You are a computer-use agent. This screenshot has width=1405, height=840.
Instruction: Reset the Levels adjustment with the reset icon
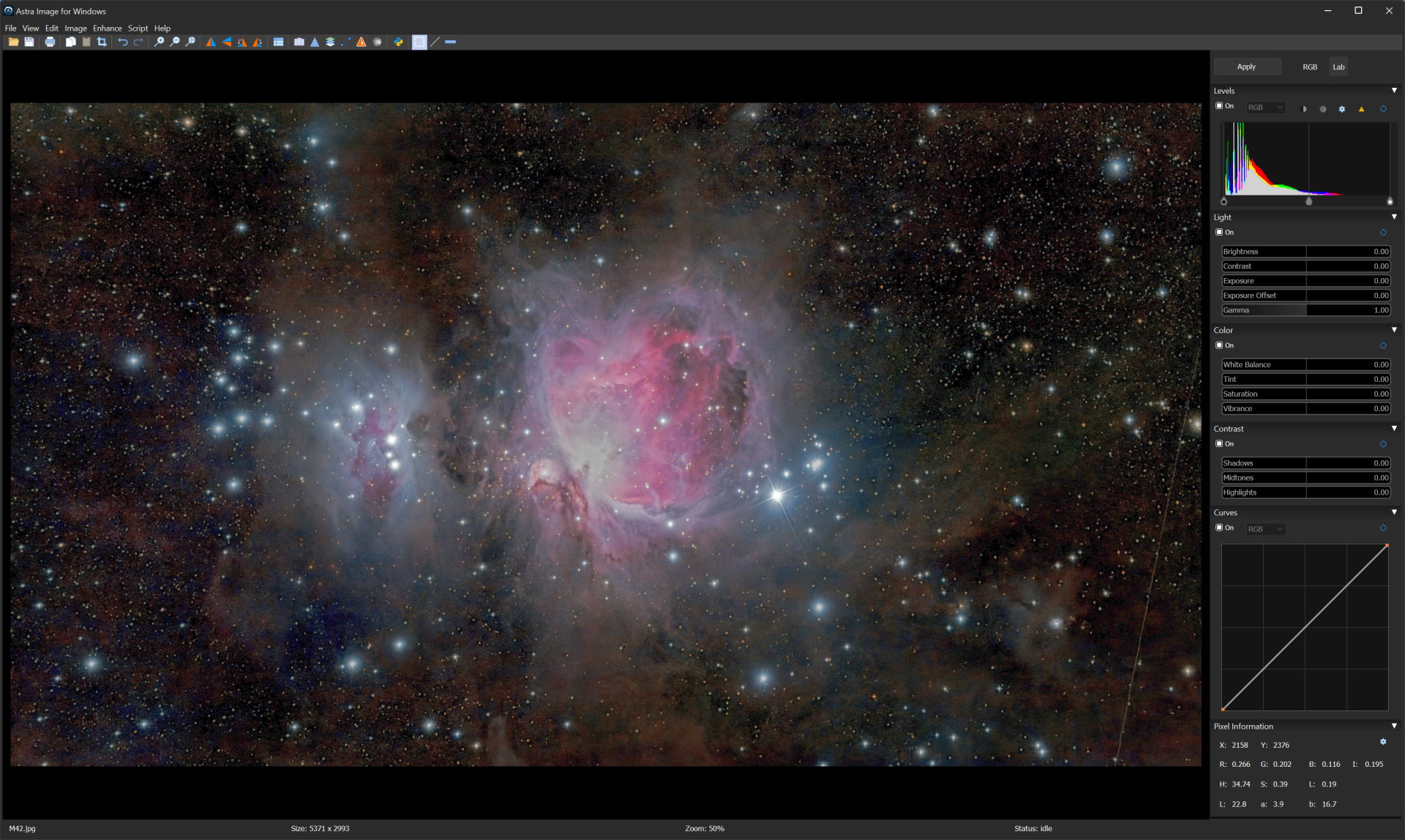tap(1383, 108)
